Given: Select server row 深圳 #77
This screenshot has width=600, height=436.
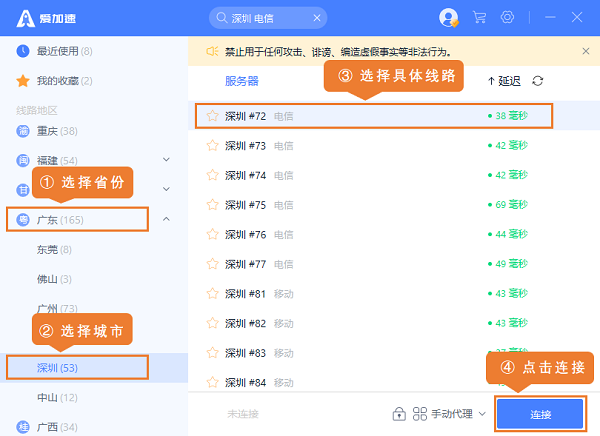Looking at the screenshot, I should (x=394, y=264).
